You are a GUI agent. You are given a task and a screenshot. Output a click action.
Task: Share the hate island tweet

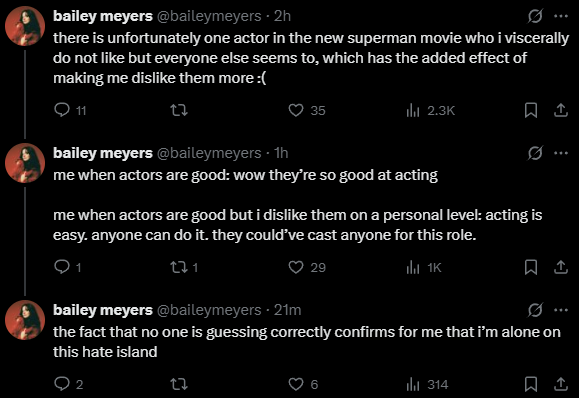coord(561,384)
